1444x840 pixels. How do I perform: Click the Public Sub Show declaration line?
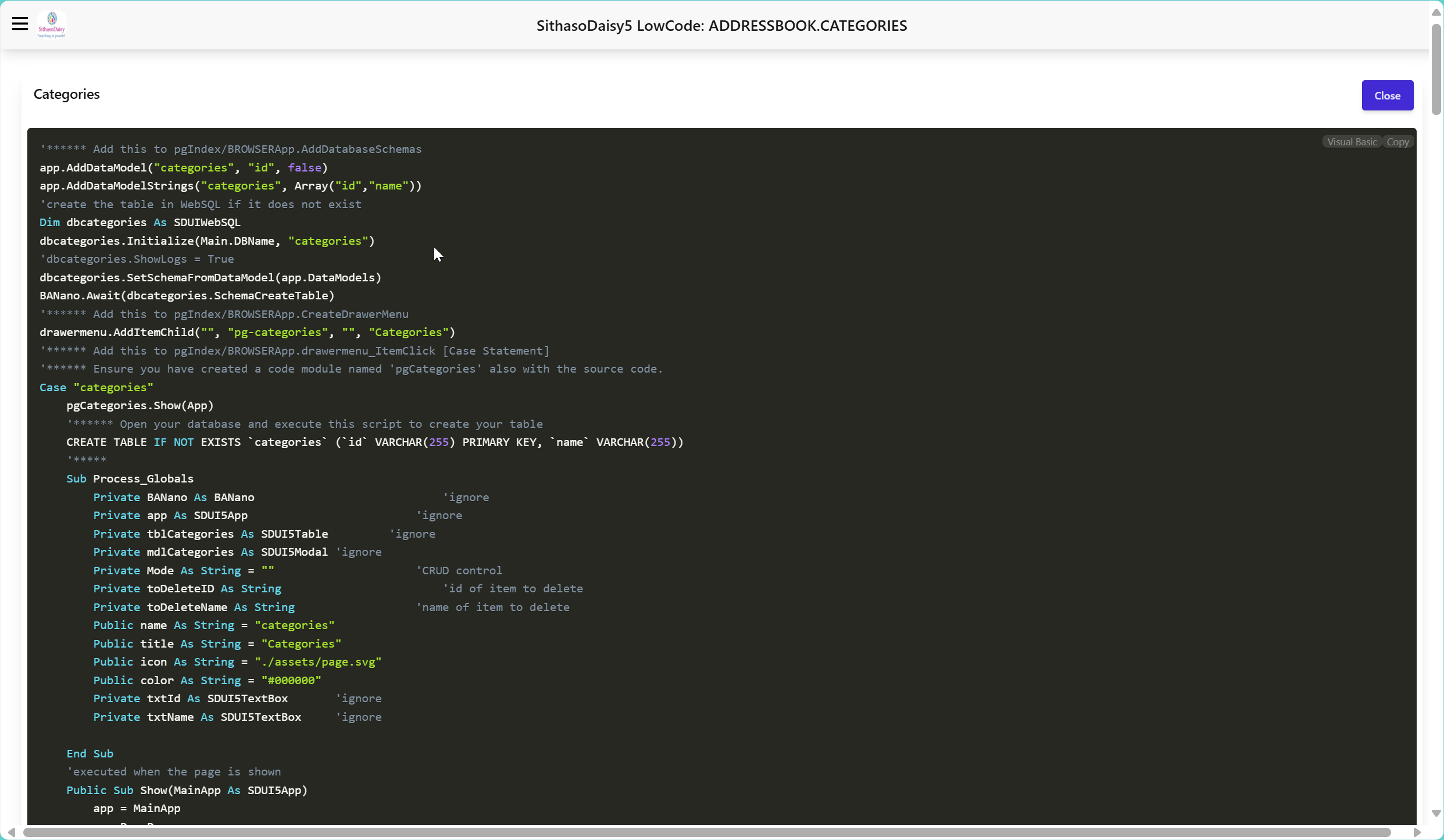click(x=187, y=791)
